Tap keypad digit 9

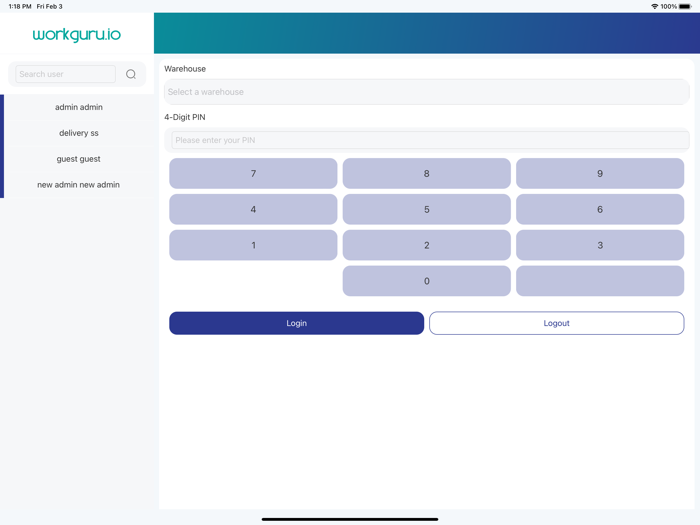(x=600, y=173)
